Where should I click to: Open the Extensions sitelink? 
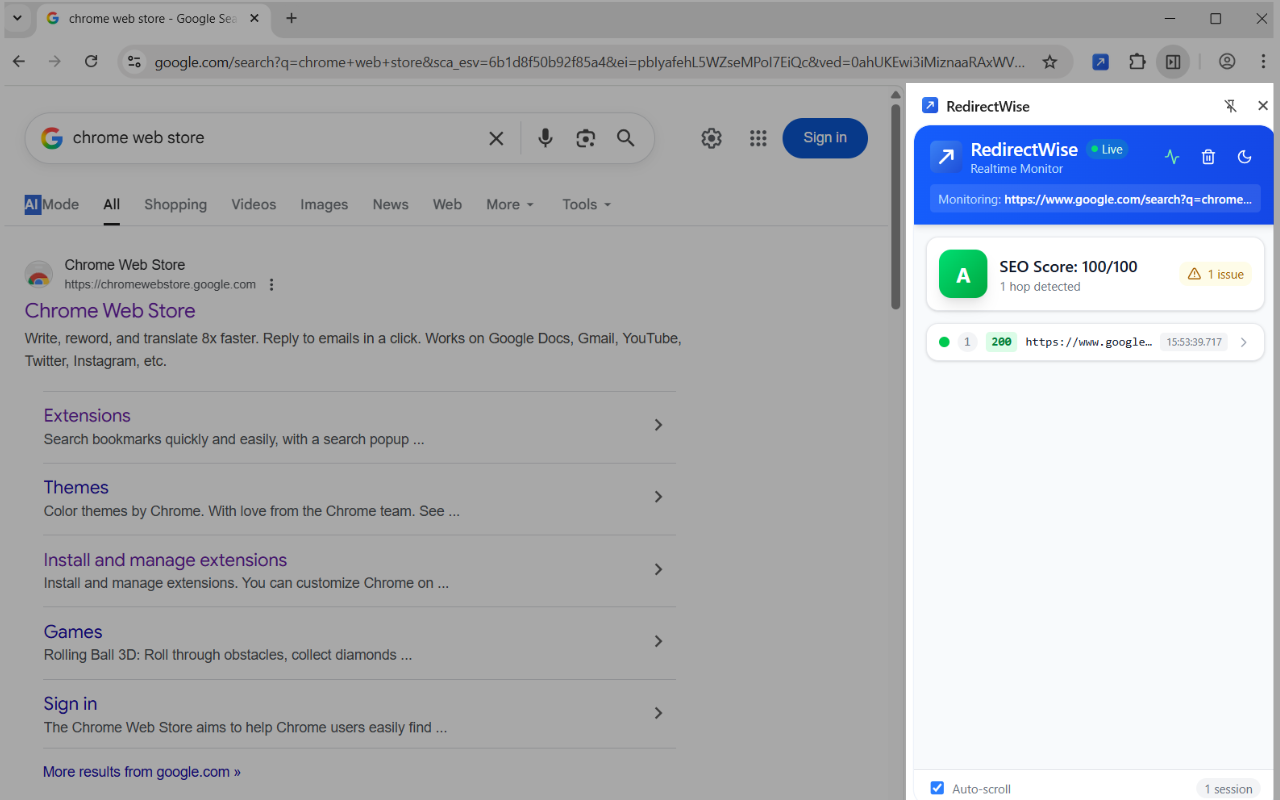tap(87, 416)
